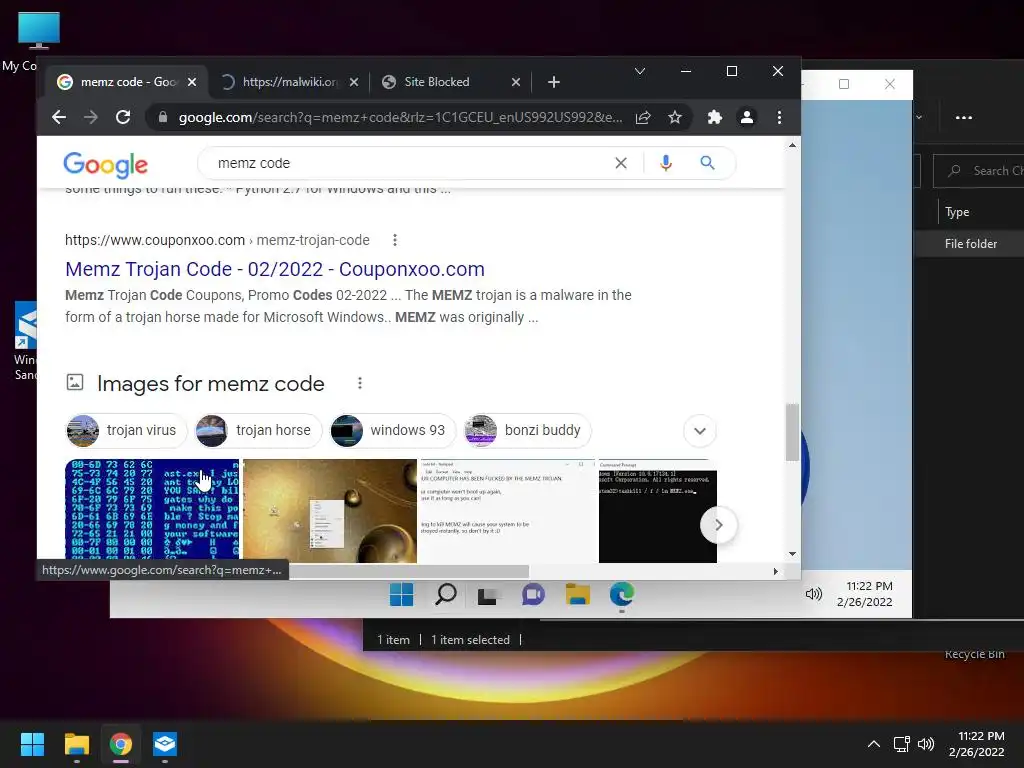
Task: Open sandbox Chat icon
Action: pos(534,594)
